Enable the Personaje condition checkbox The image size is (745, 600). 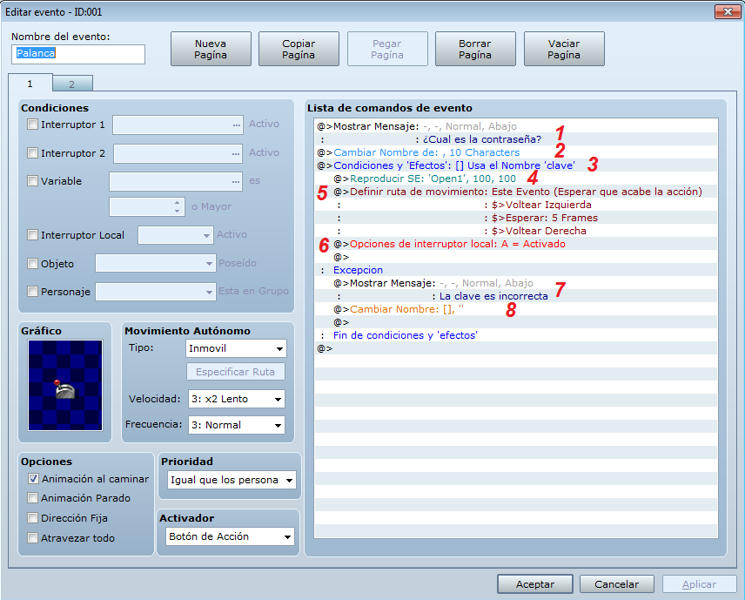(x=32, y=291)
